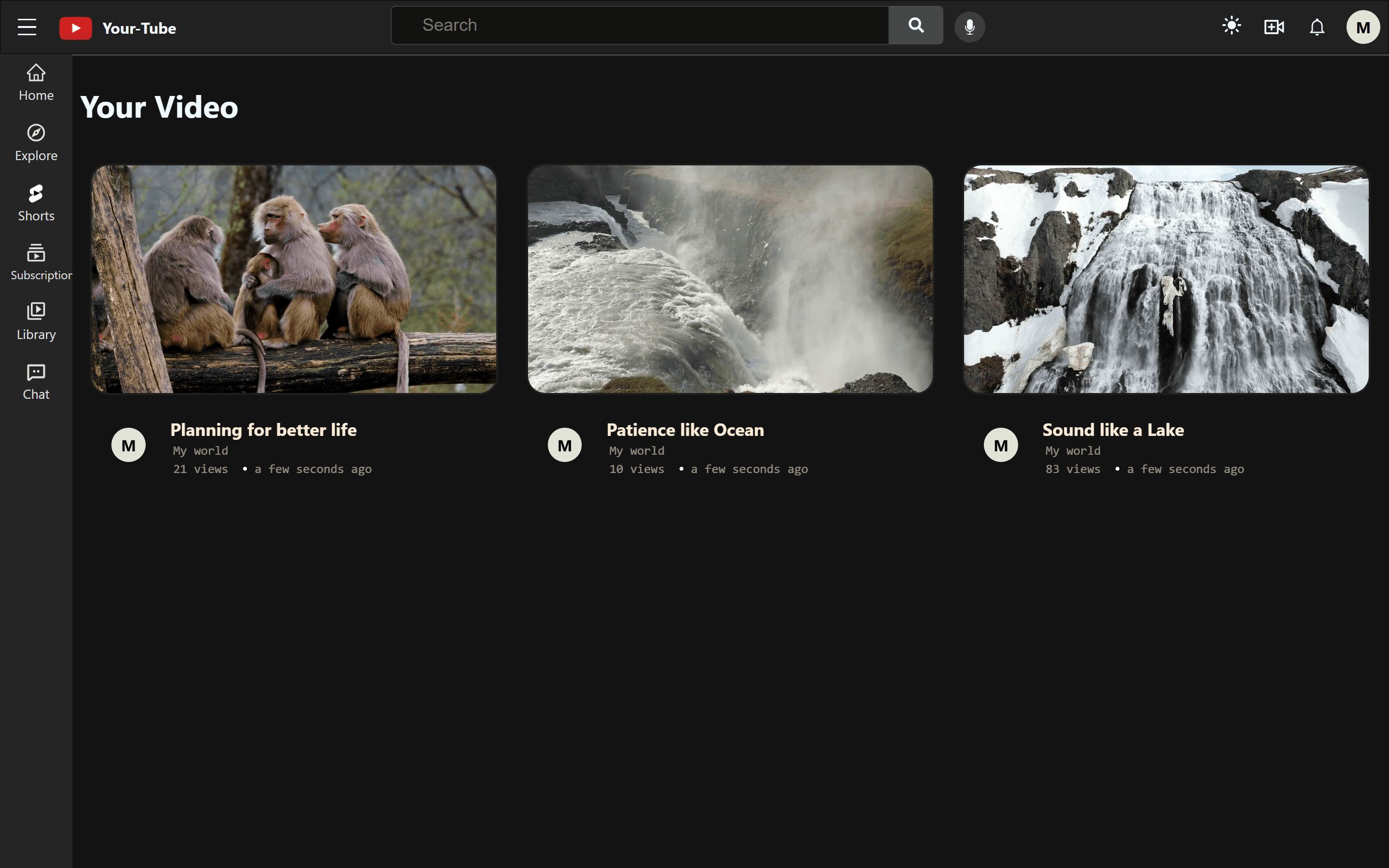The width and height of the screenshot is (1389, 868).
Task: Click the Your-Tube brand name
Action: (x=139, y=28)
